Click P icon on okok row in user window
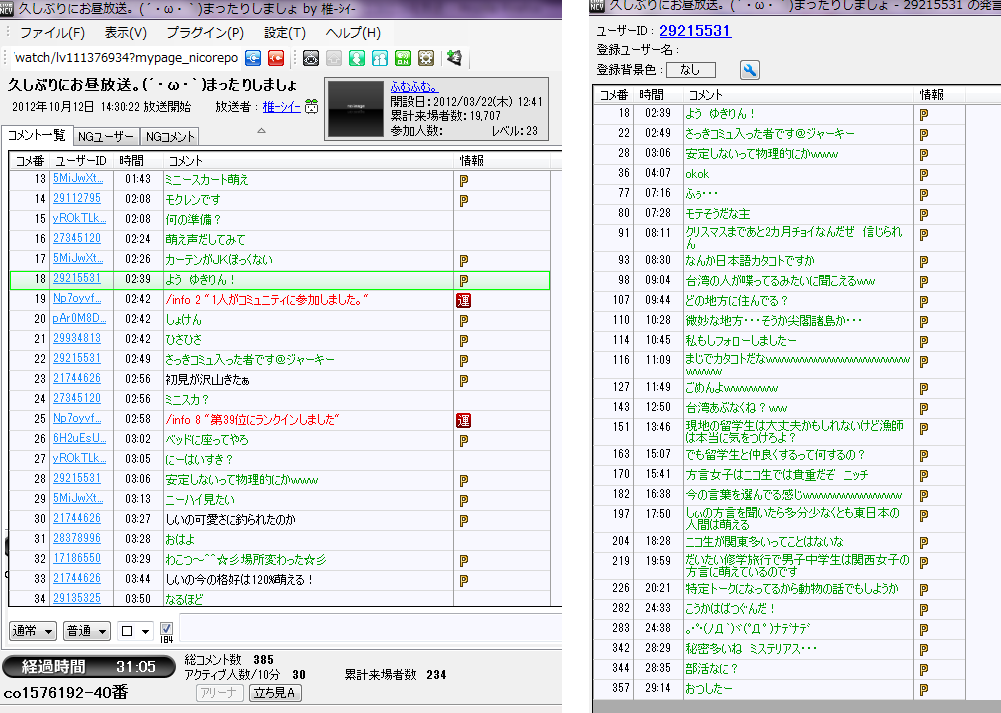Viewport: 1001px width, 713px height. pyautogui.click(x=924, y=174)
